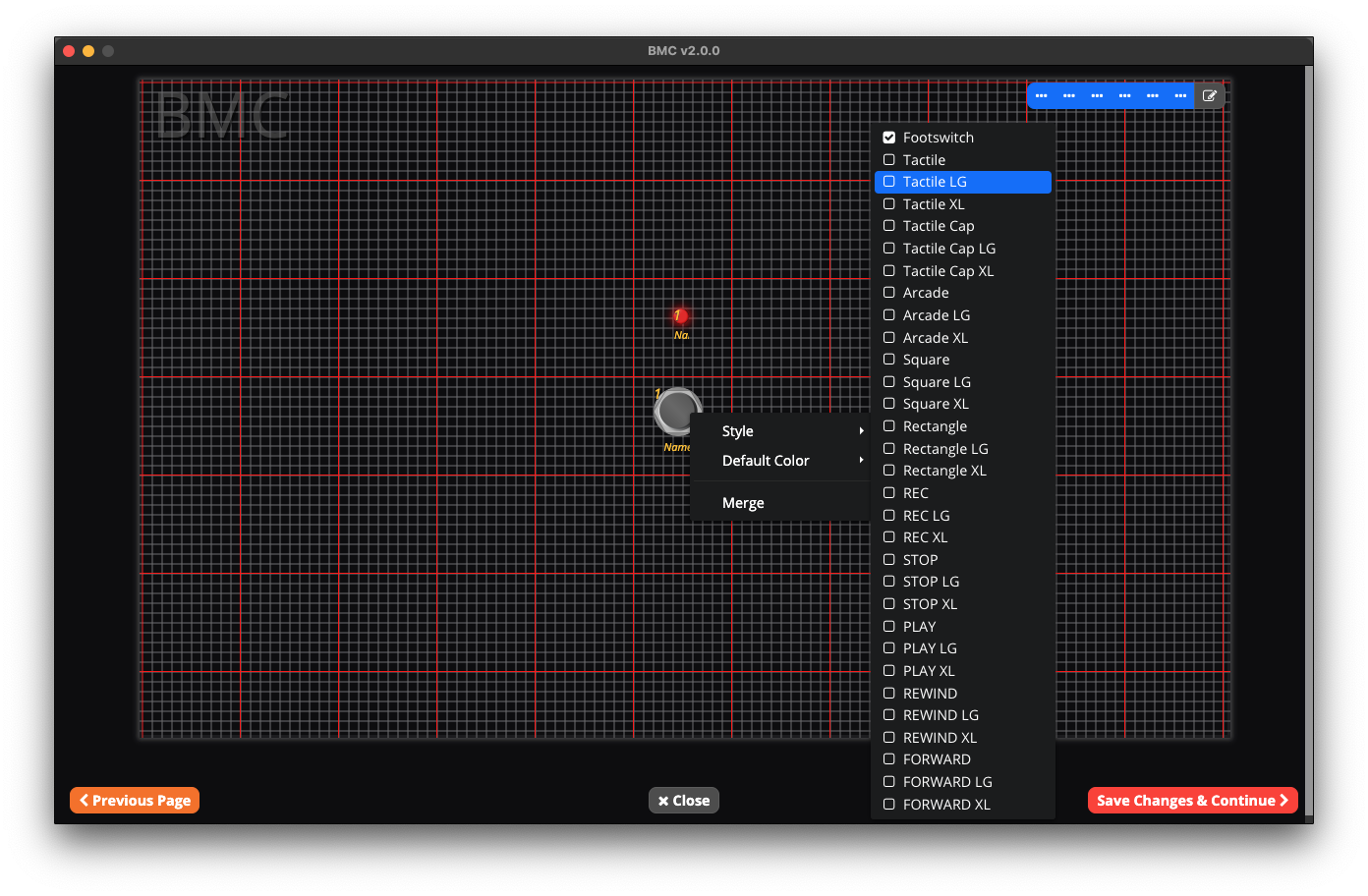Select Rectangle style entry

pyautogui.click(x=963, y=426)
